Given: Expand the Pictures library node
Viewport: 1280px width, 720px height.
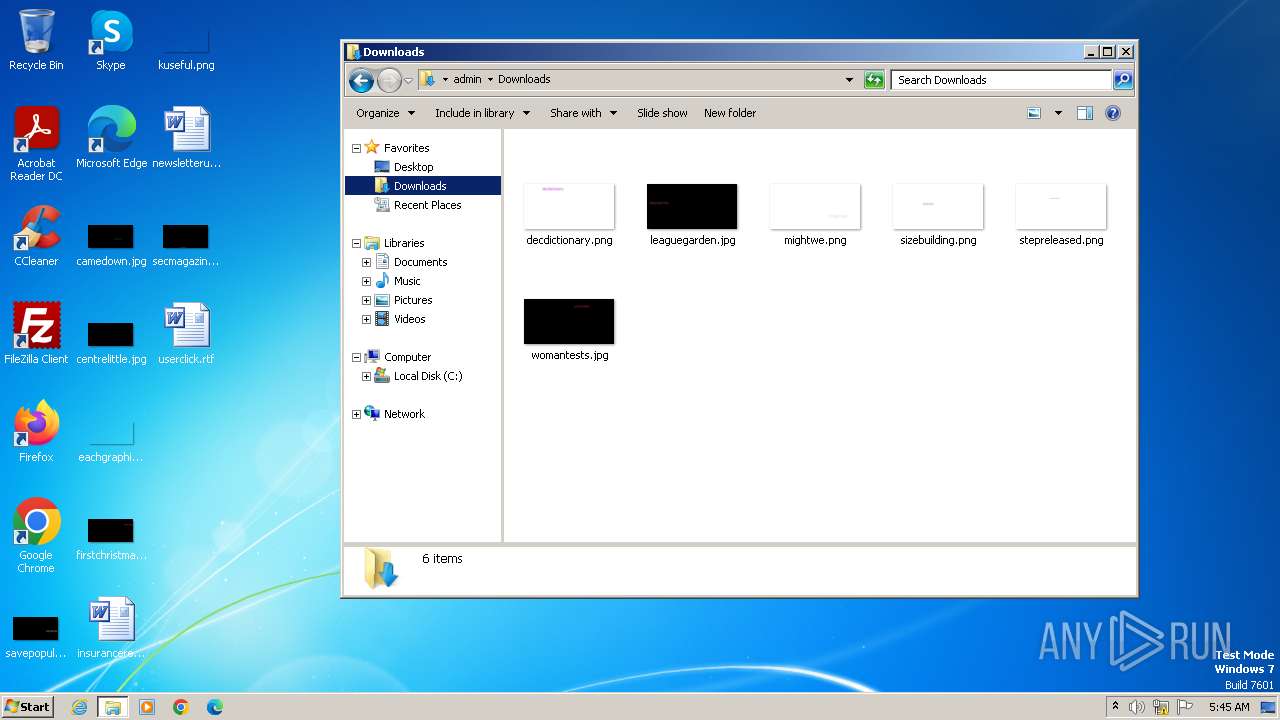Looking at the screenshot, I should pos(366,300).
